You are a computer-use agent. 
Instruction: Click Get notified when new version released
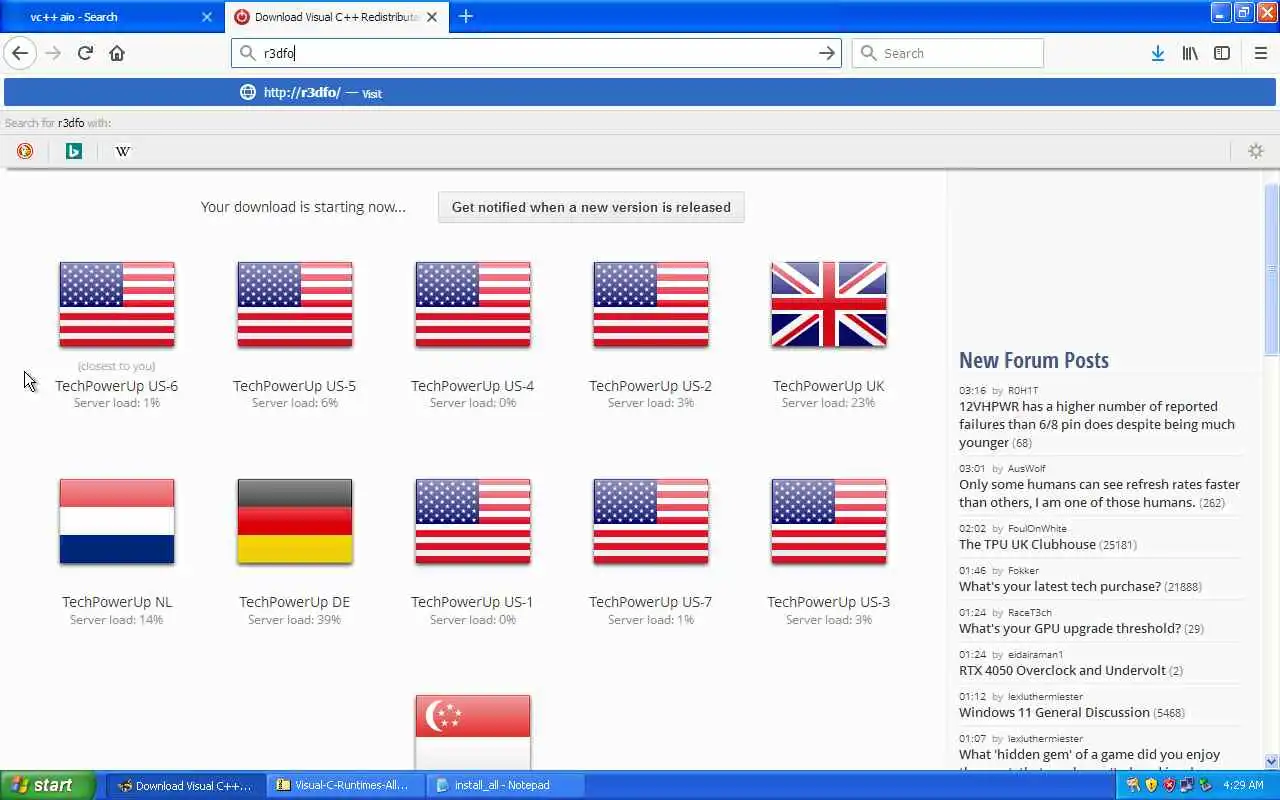[x=591, y=207]
